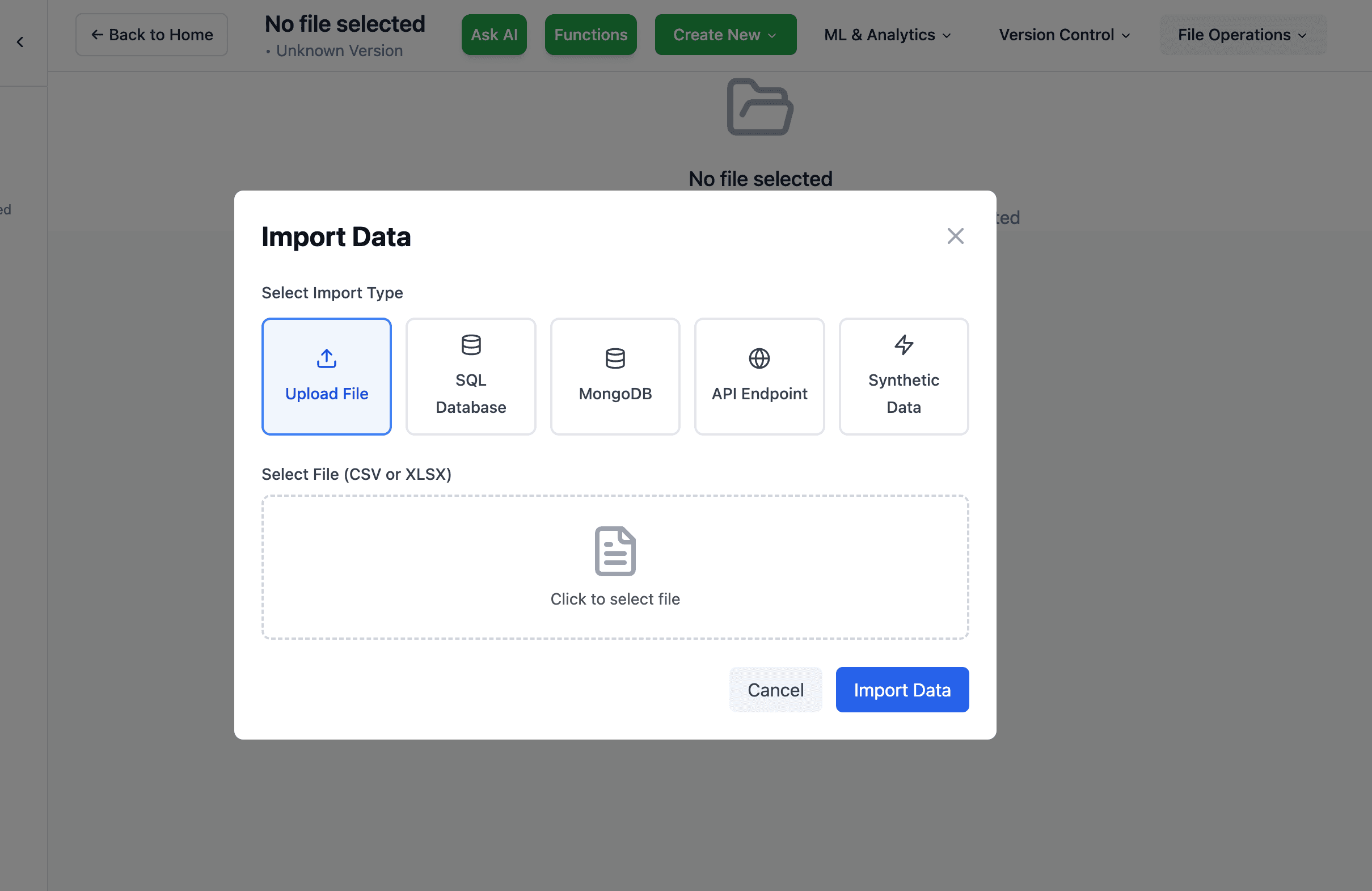This screenshot has height=891, width=1372.
Task: Collapse the left sidebar with the chevron
Action: [x=21, y=41]
